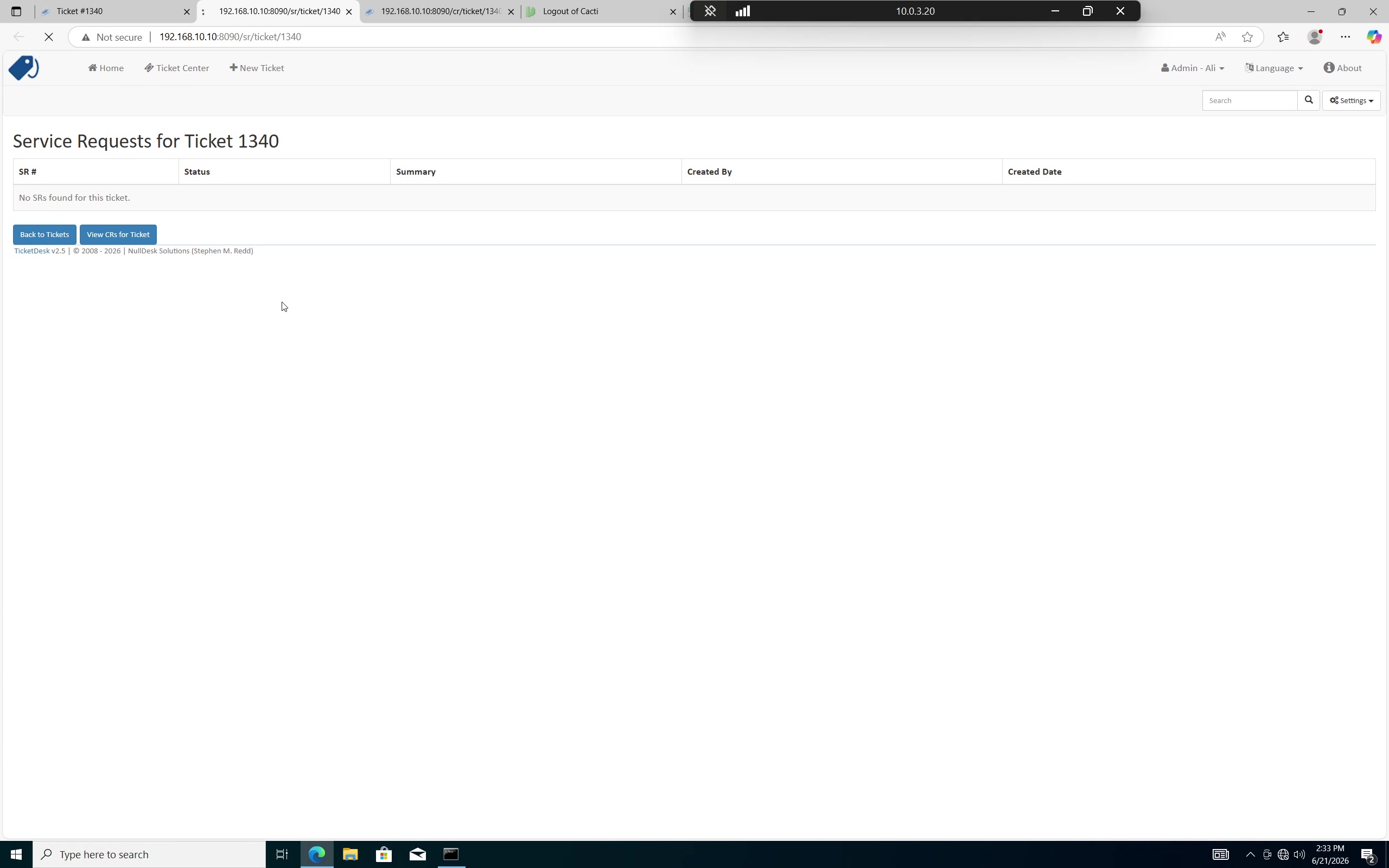Image resolution: width=1389 pixels, height=868 pixels.
Task: Switch to the cr/ticket/1340 tab
Action: coord(441,11)
